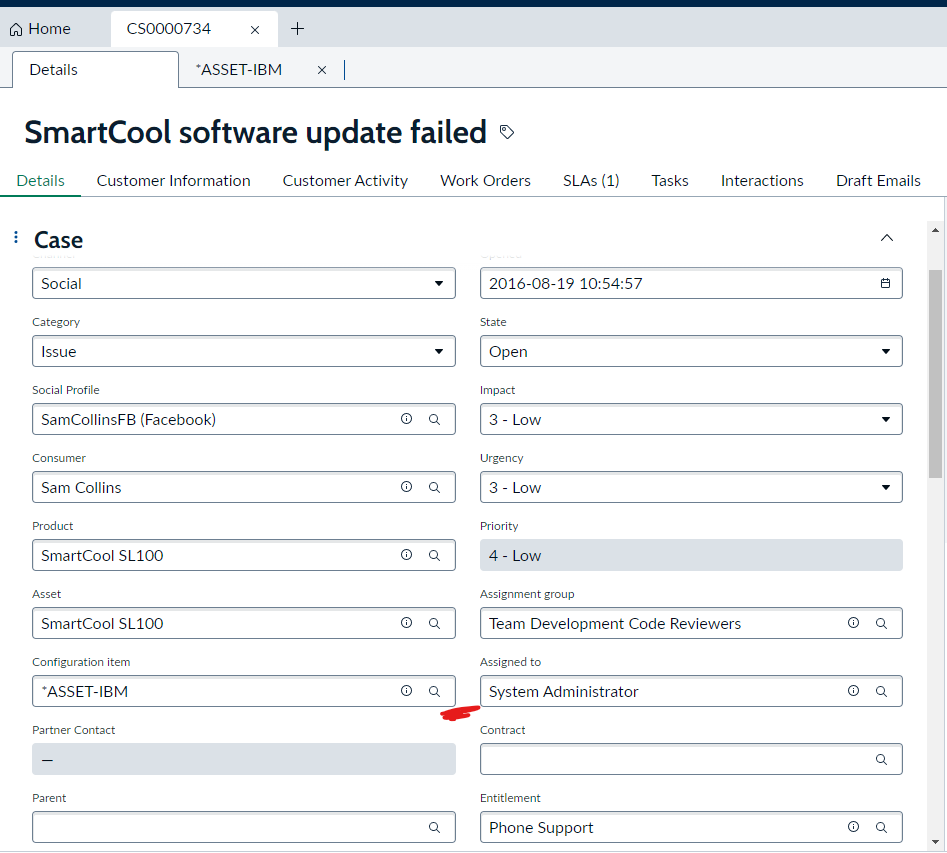Open the Customer Information tab
Viewport: 947px width, 853px height.
173,181
